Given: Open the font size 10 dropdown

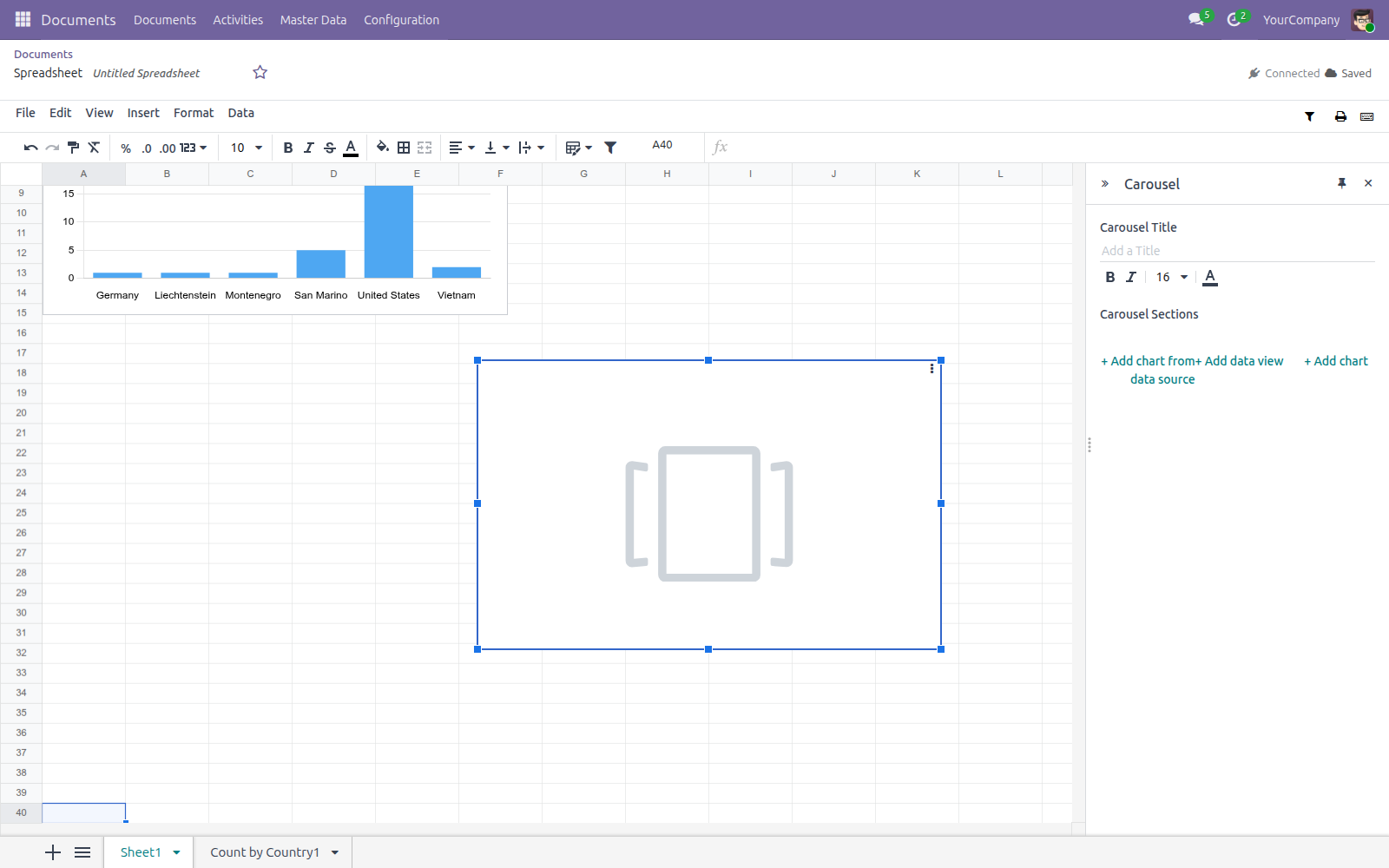Looking at the screenshot, I should (x=247, y=148).
